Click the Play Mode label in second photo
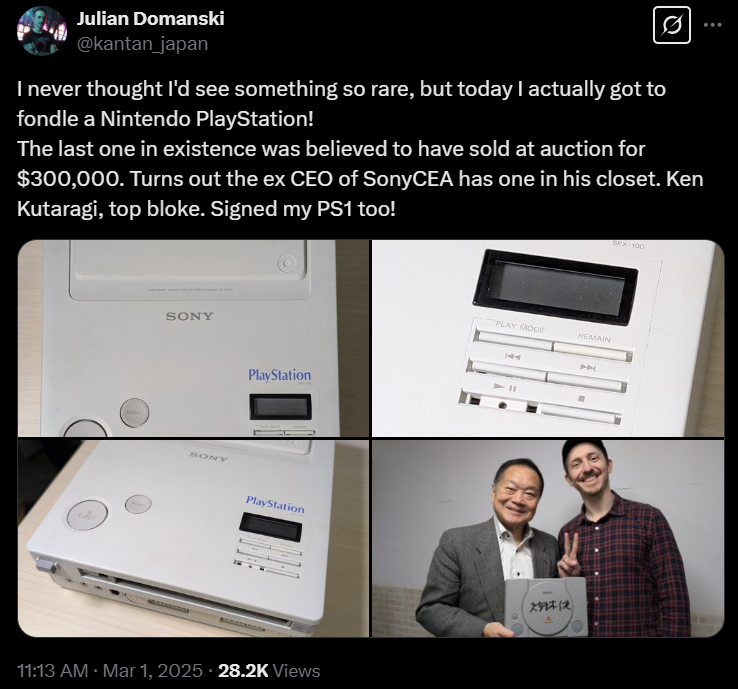This screenshot has height=689, width=738. [520, 327]
